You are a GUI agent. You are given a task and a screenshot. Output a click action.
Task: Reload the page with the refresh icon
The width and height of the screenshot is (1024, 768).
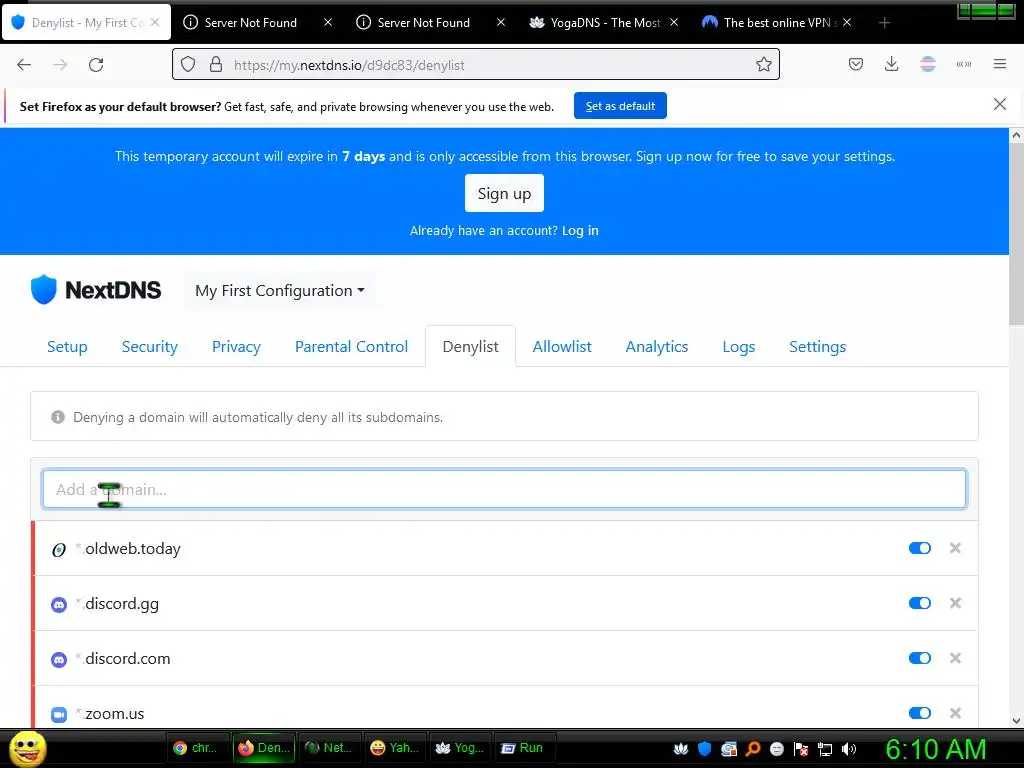tap(96, 65)
